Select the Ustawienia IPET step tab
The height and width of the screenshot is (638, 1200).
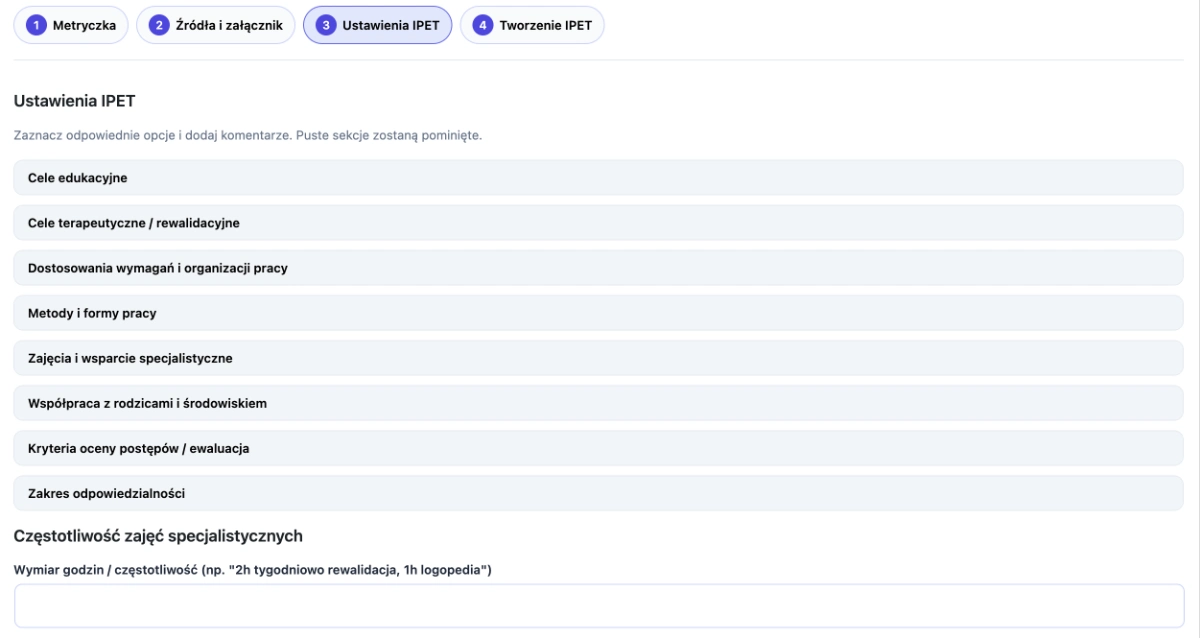390,26
